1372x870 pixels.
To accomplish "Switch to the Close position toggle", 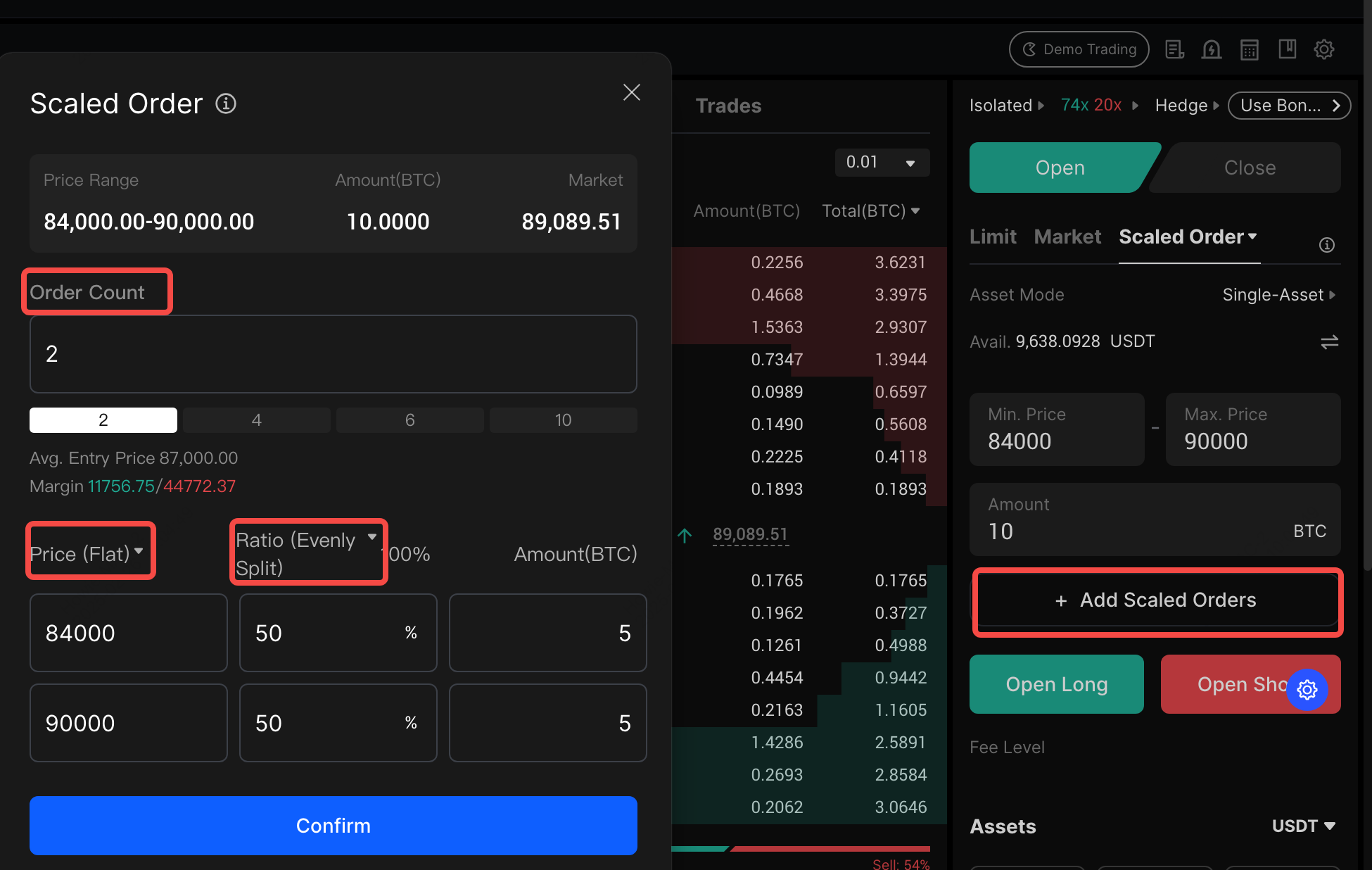I will pos(1250,168).
